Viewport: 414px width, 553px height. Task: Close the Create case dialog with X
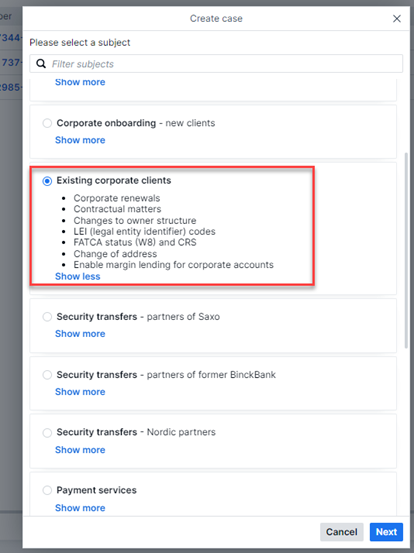pos(397,19)
